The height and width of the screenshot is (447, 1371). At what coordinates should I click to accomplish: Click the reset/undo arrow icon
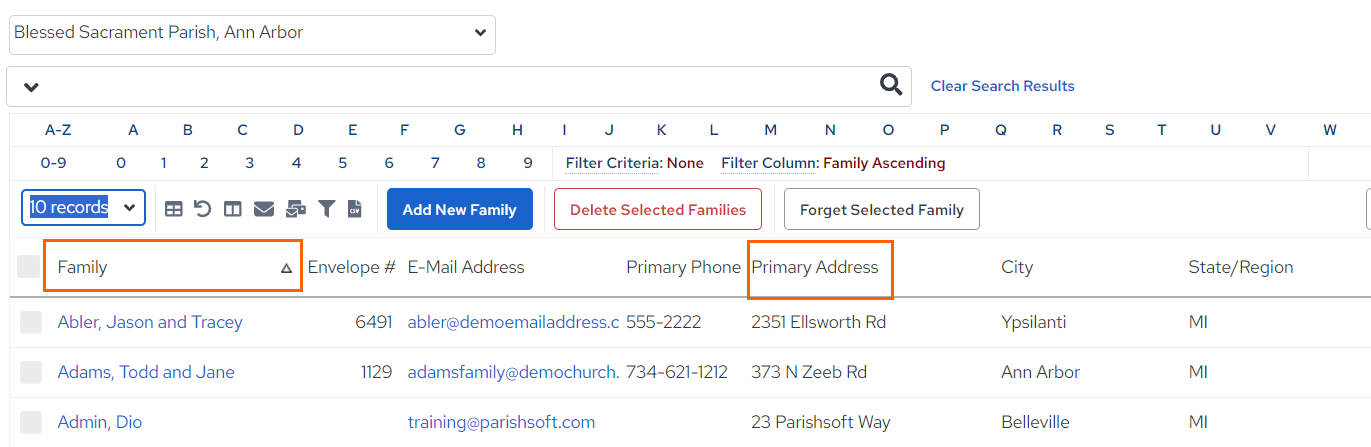[x=203, y=209]
